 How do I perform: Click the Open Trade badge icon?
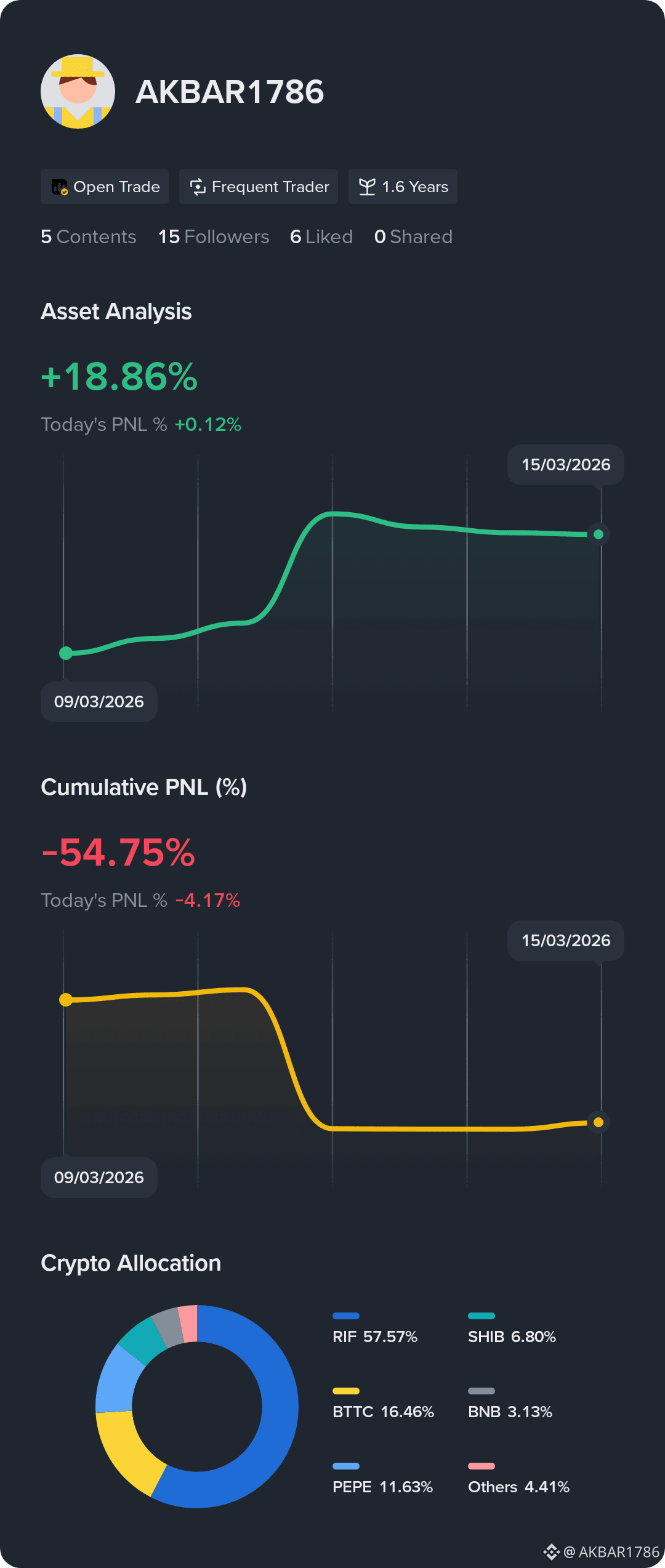tap(60, 187)
